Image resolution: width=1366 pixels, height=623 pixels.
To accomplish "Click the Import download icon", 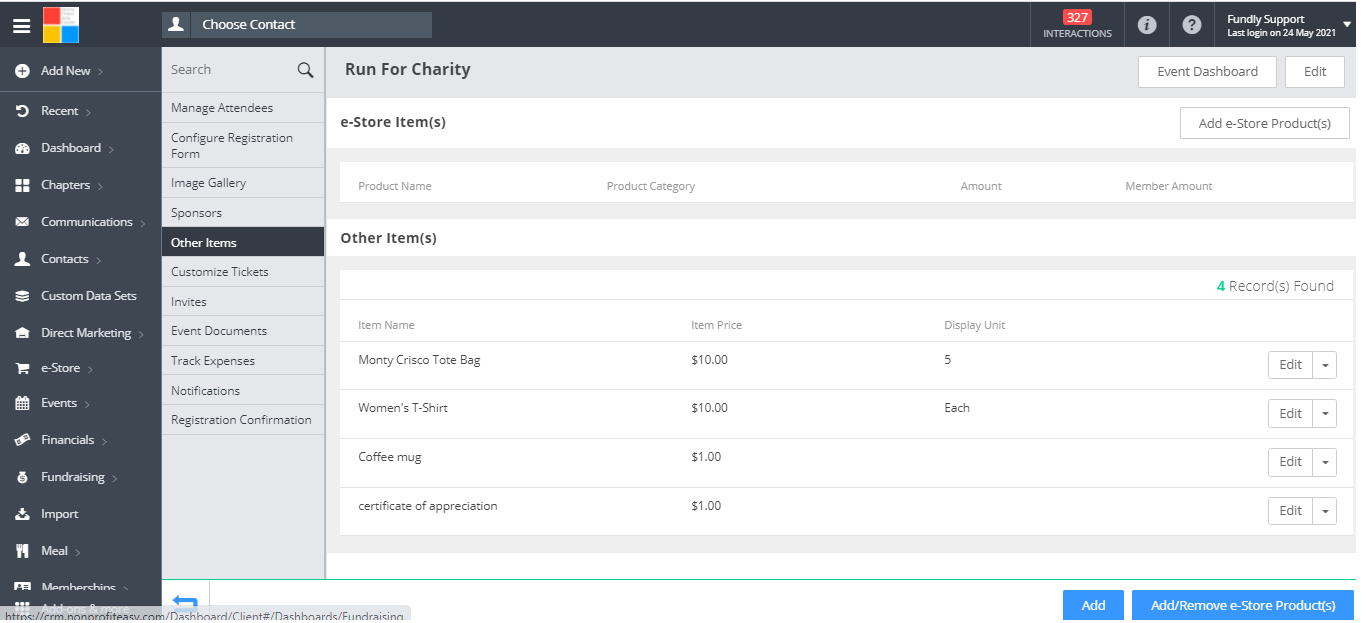I will [22, 514].
